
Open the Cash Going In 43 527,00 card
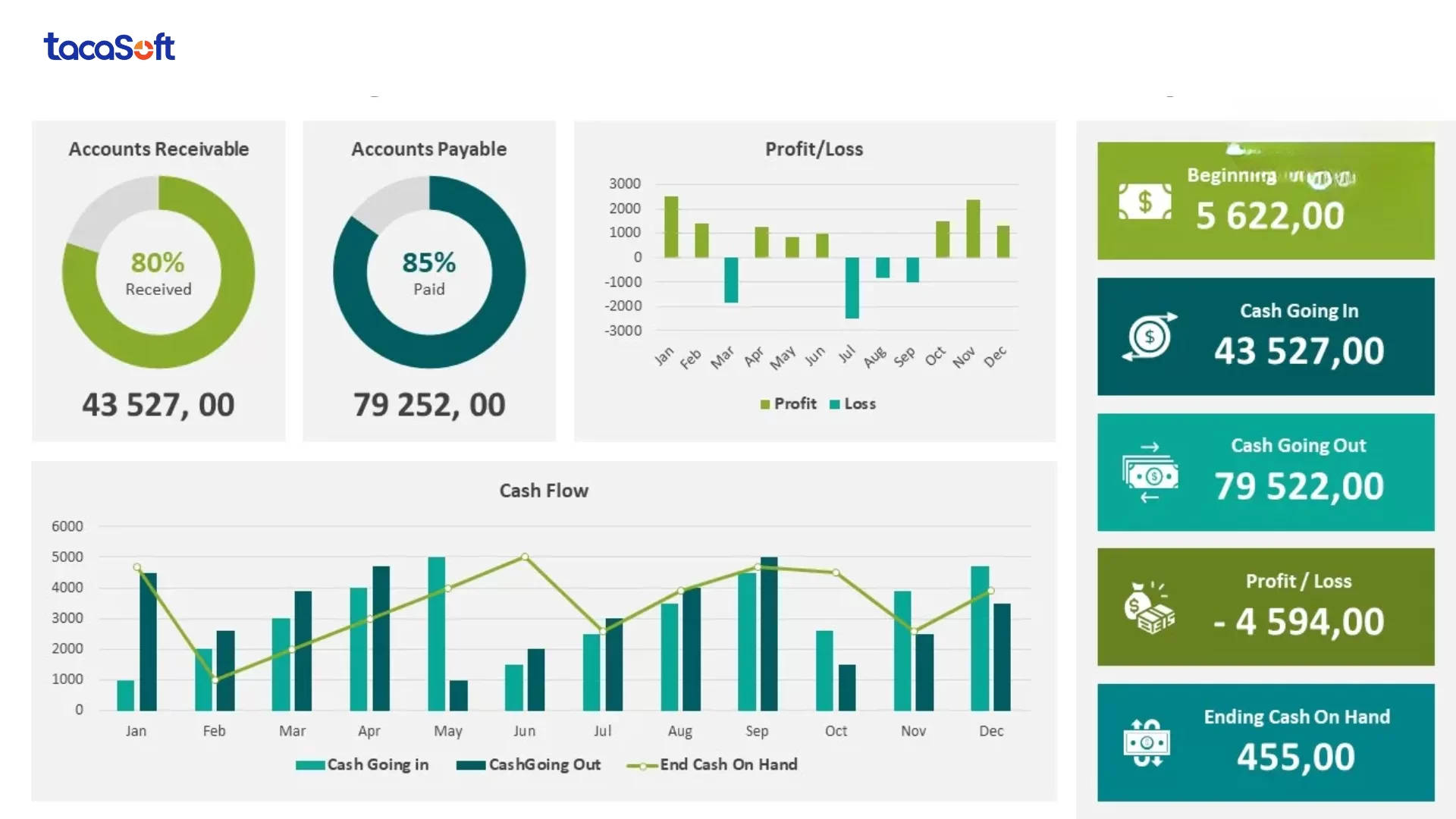tap(1266, 337)
